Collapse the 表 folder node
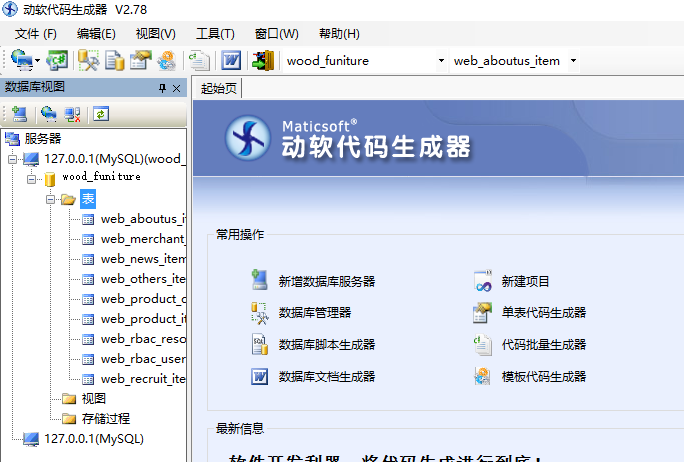Screen dimensions: 684x462 (x=50, y=199)
